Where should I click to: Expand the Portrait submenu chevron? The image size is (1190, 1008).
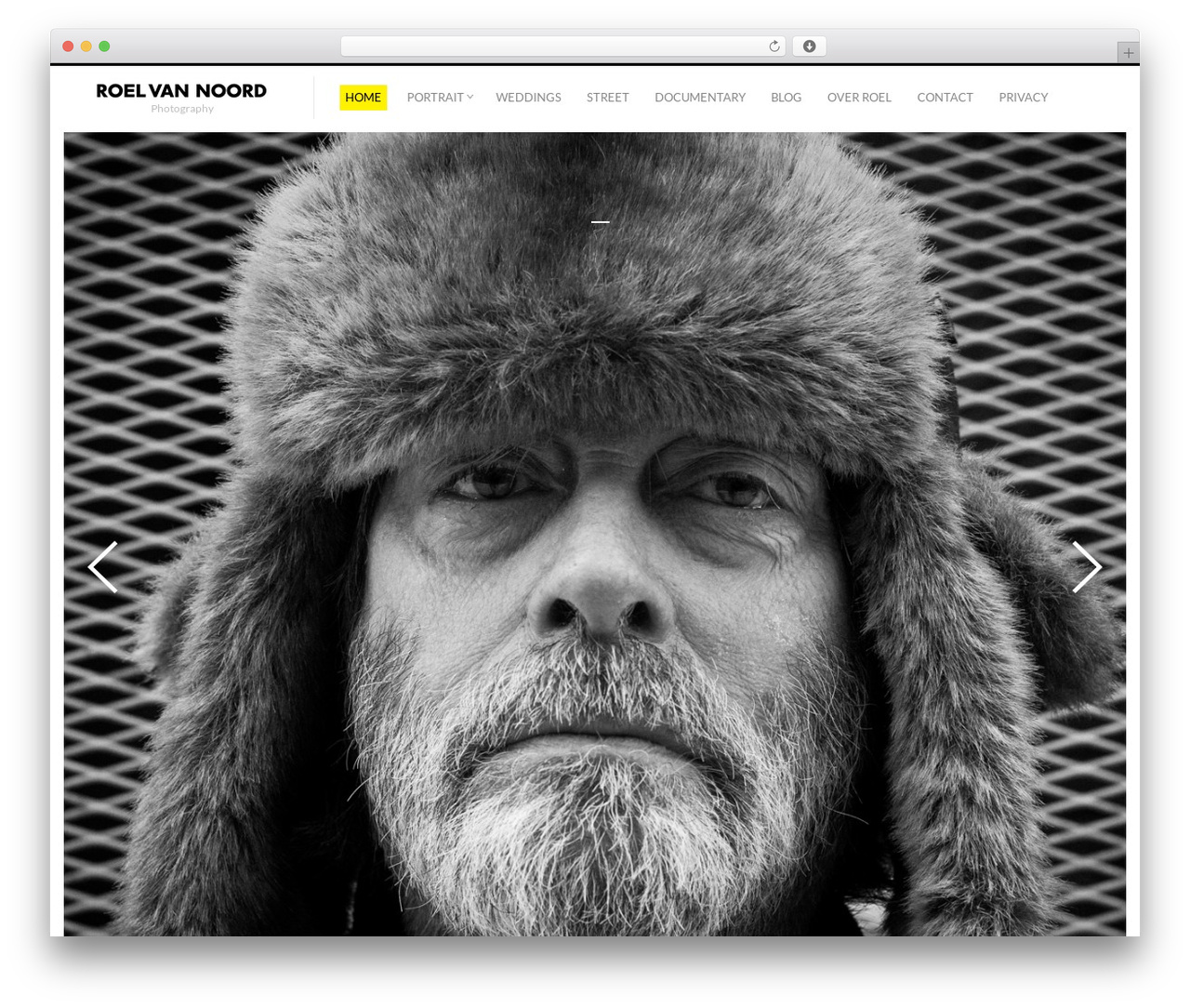(470, 97)
